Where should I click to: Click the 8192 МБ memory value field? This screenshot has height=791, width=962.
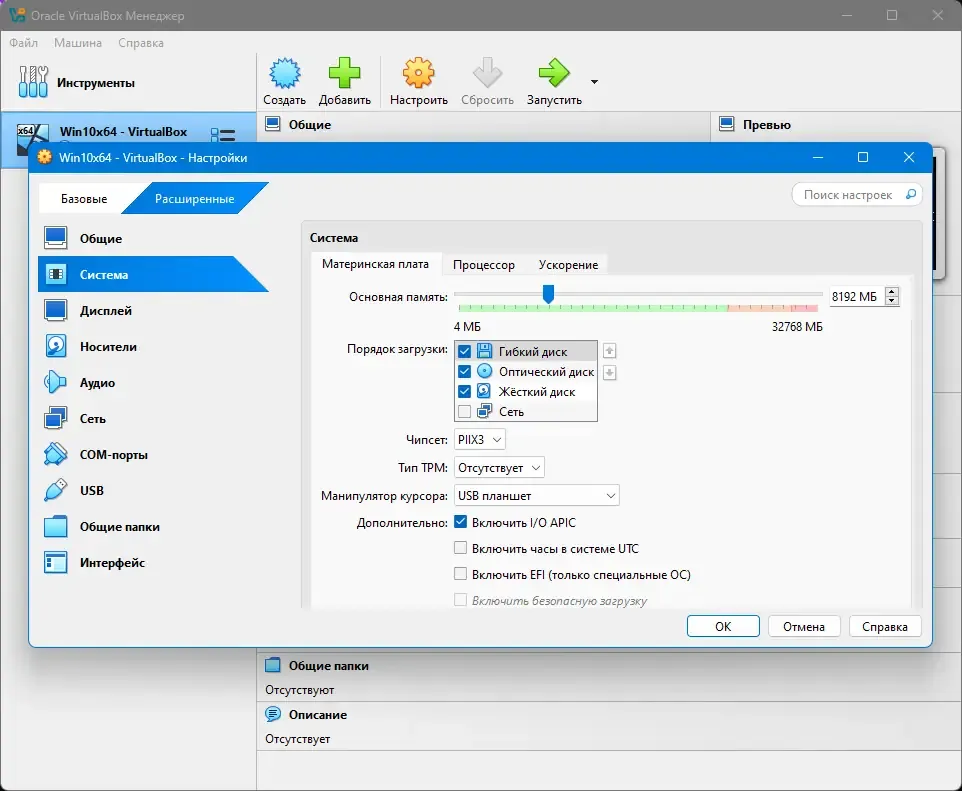[857, 296]
